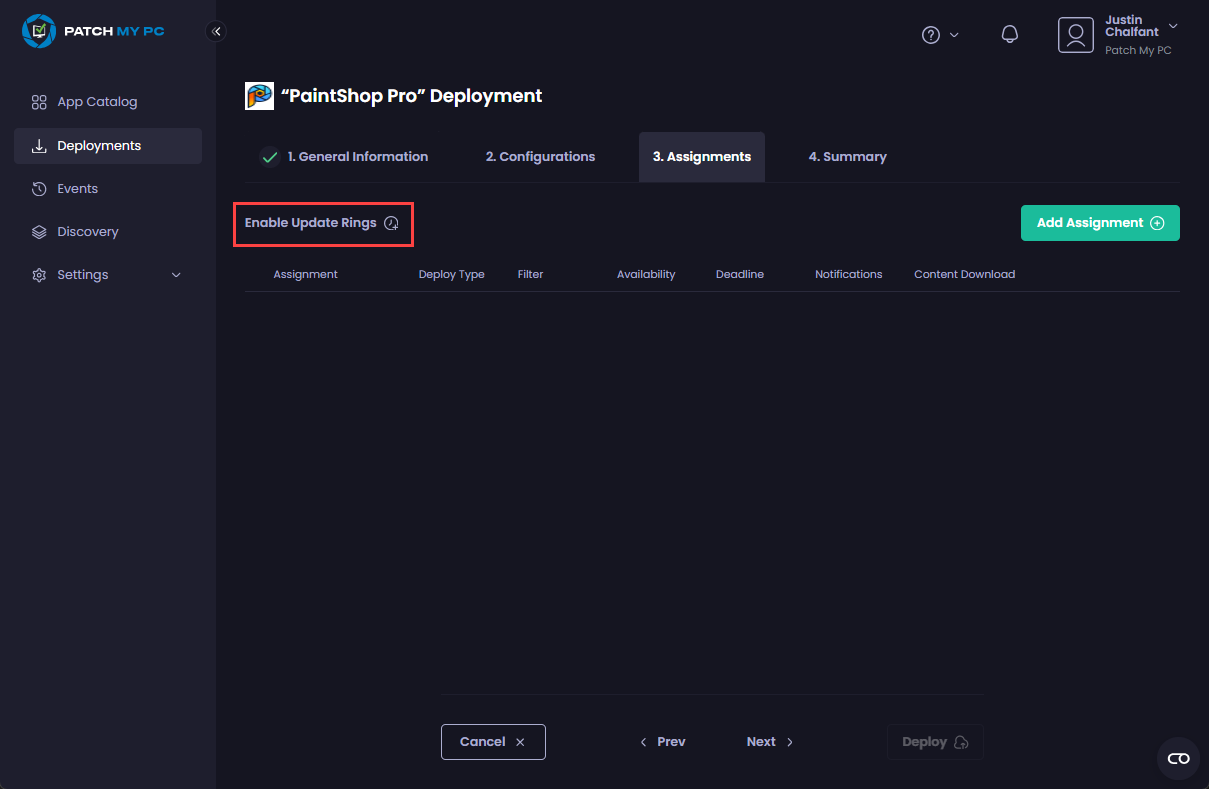Viewport: 1209px width, 789px height.
Task: Click the Discovery layers icon
Action: [x=39, y=231]
